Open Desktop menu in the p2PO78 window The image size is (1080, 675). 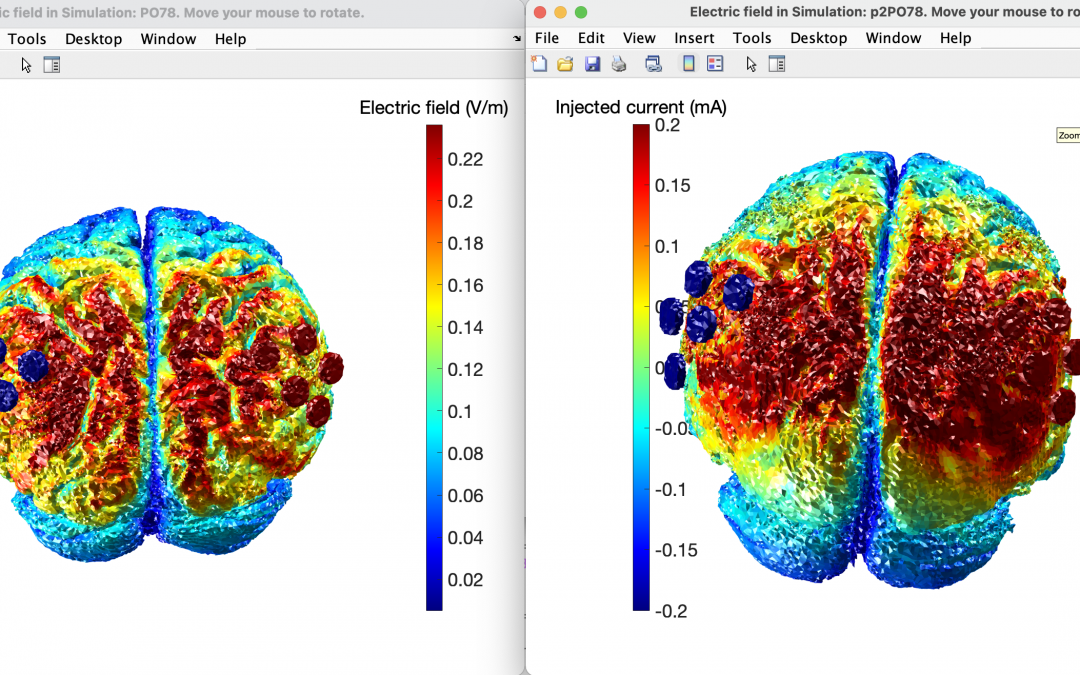point(819,38)
